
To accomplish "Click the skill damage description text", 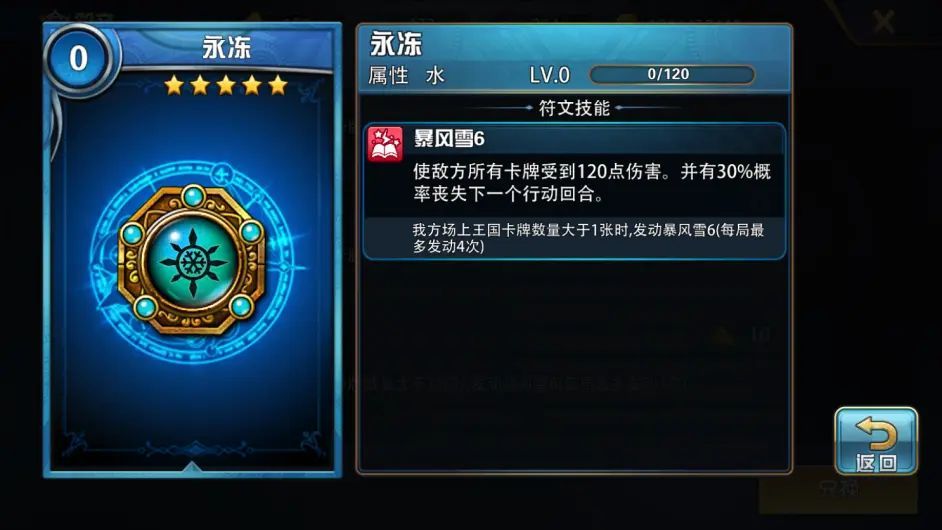I will pos(592,183).
